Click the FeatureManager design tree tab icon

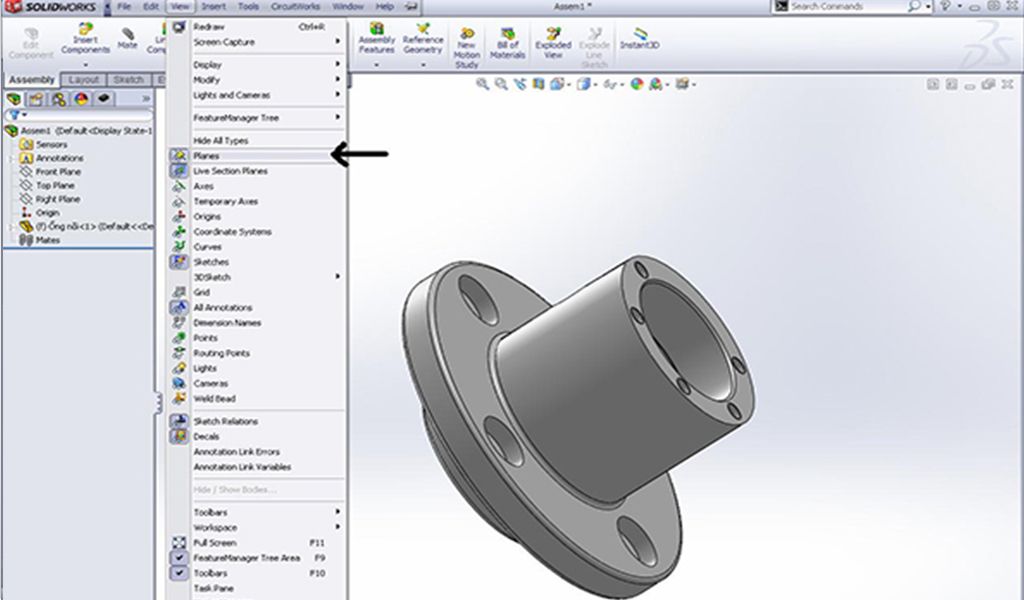tap(14, 99)
